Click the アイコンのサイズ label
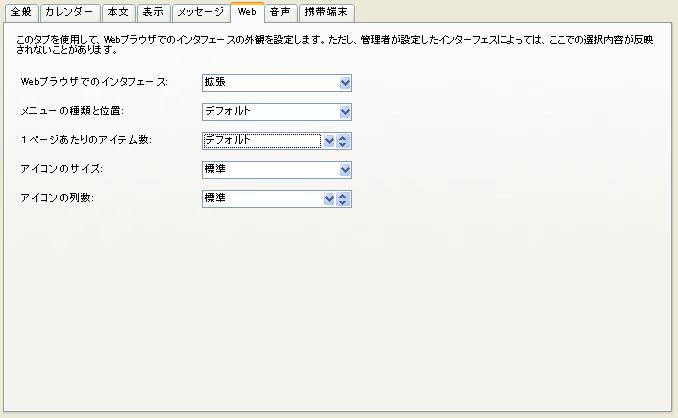 (x=61, y=169)
